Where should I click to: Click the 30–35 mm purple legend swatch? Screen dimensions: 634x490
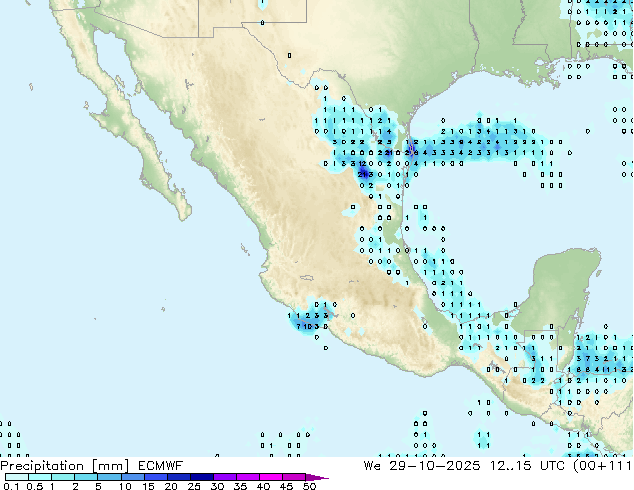coord(225,477)
